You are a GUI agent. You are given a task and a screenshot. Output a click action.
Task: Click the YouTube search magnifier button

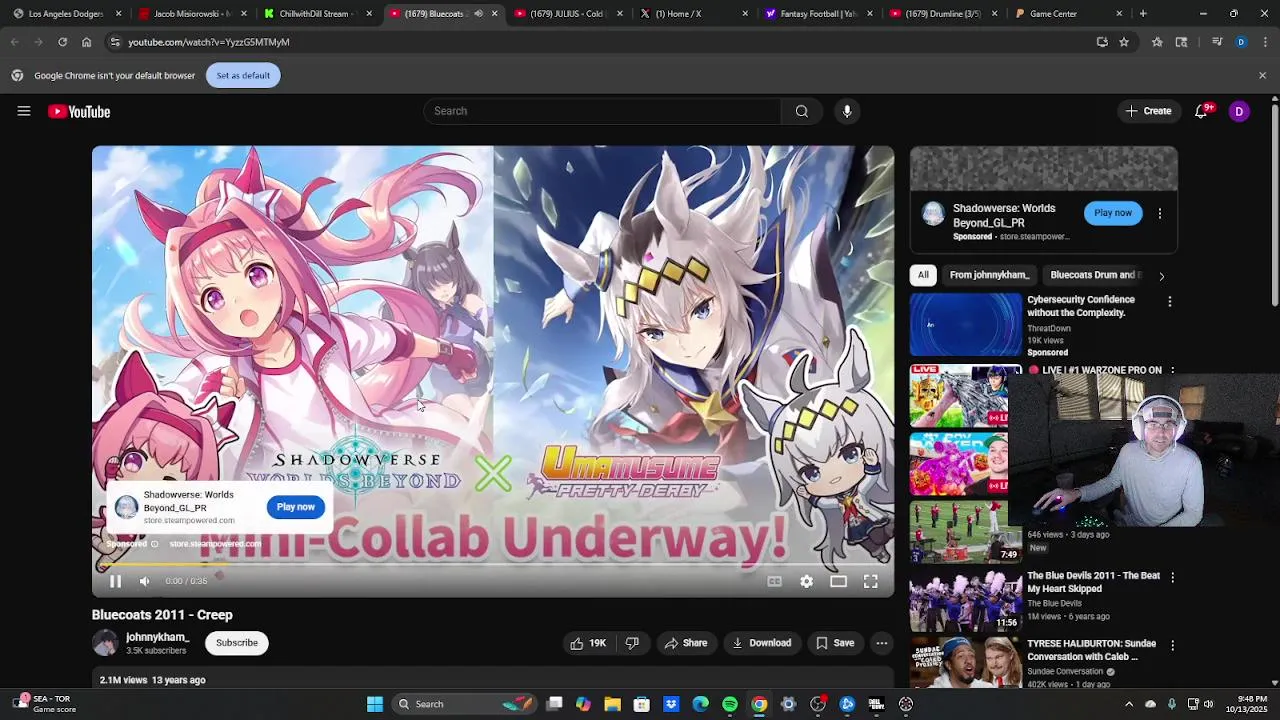tap(801, 111)
